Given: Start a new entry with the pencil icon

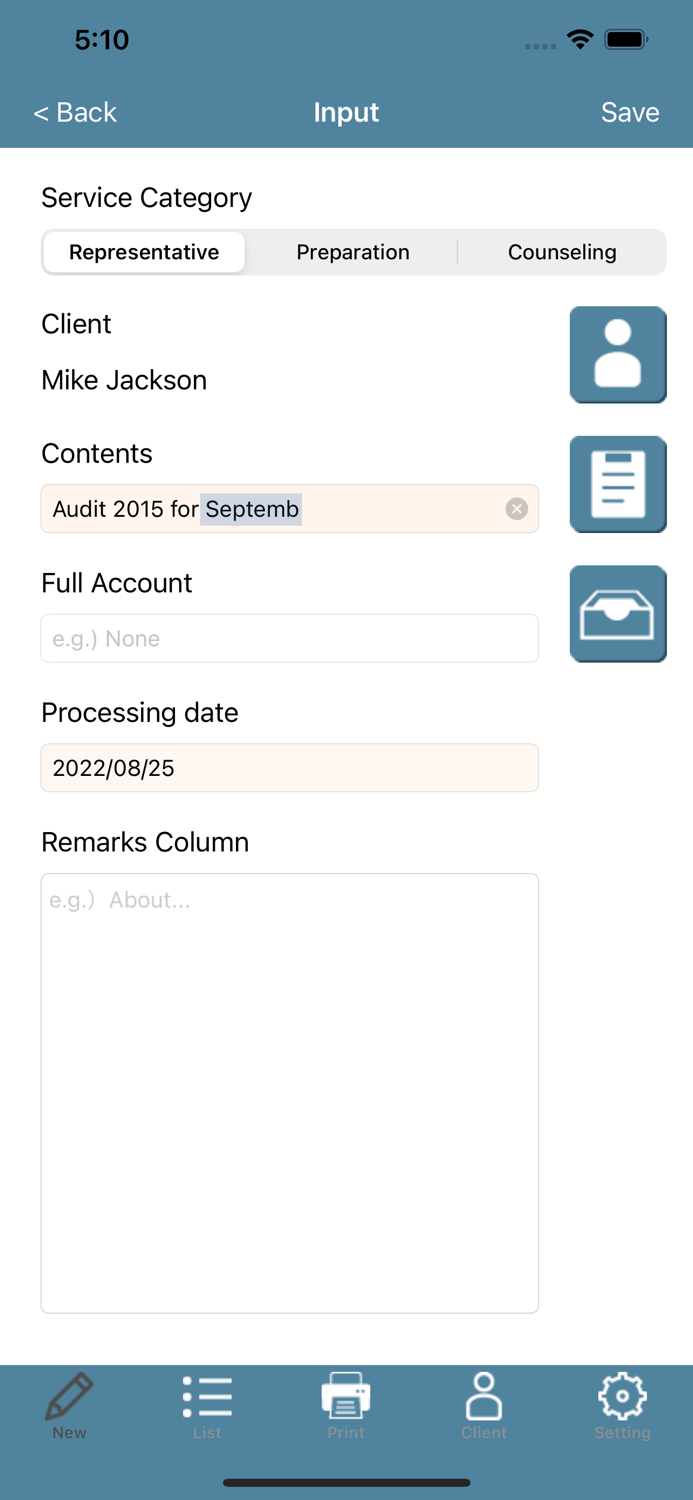Looking at the screenshot, I should pyautogui.click(x=69, y=1405).
